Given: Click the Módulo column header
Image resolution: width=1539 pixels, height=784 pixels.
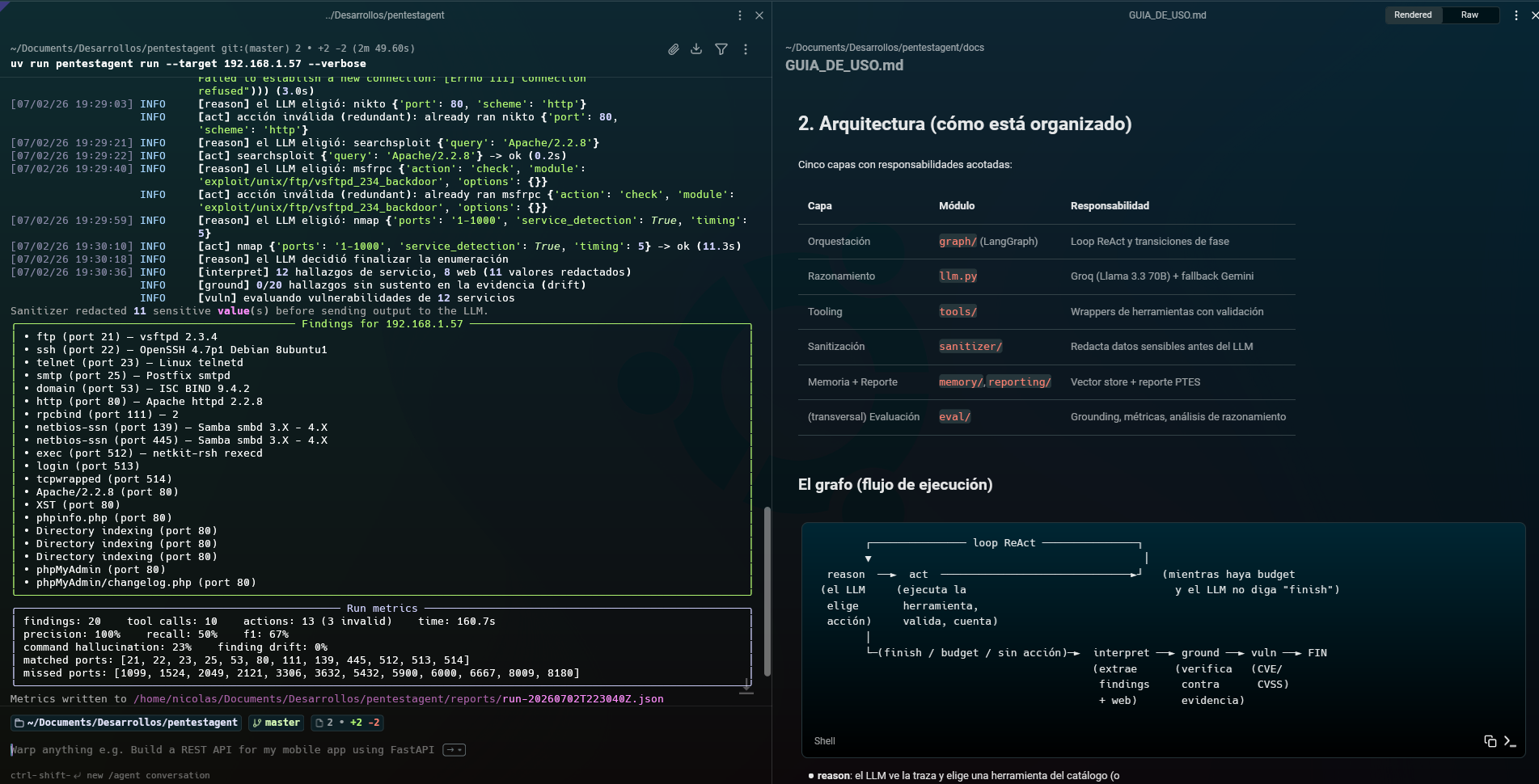Looking at the screenshot, I should [957, 206].
